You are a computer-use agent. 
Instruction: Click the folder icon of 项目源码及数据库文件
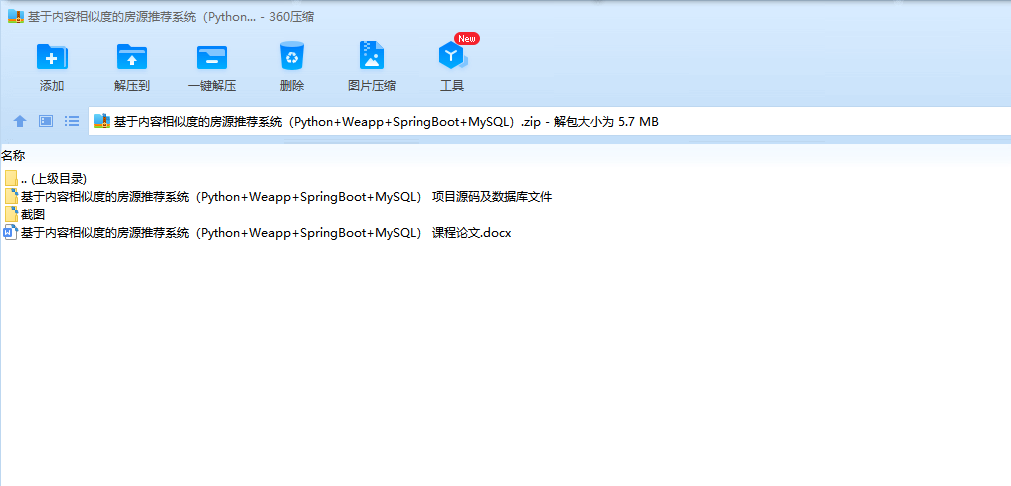(x=11, y=197)
